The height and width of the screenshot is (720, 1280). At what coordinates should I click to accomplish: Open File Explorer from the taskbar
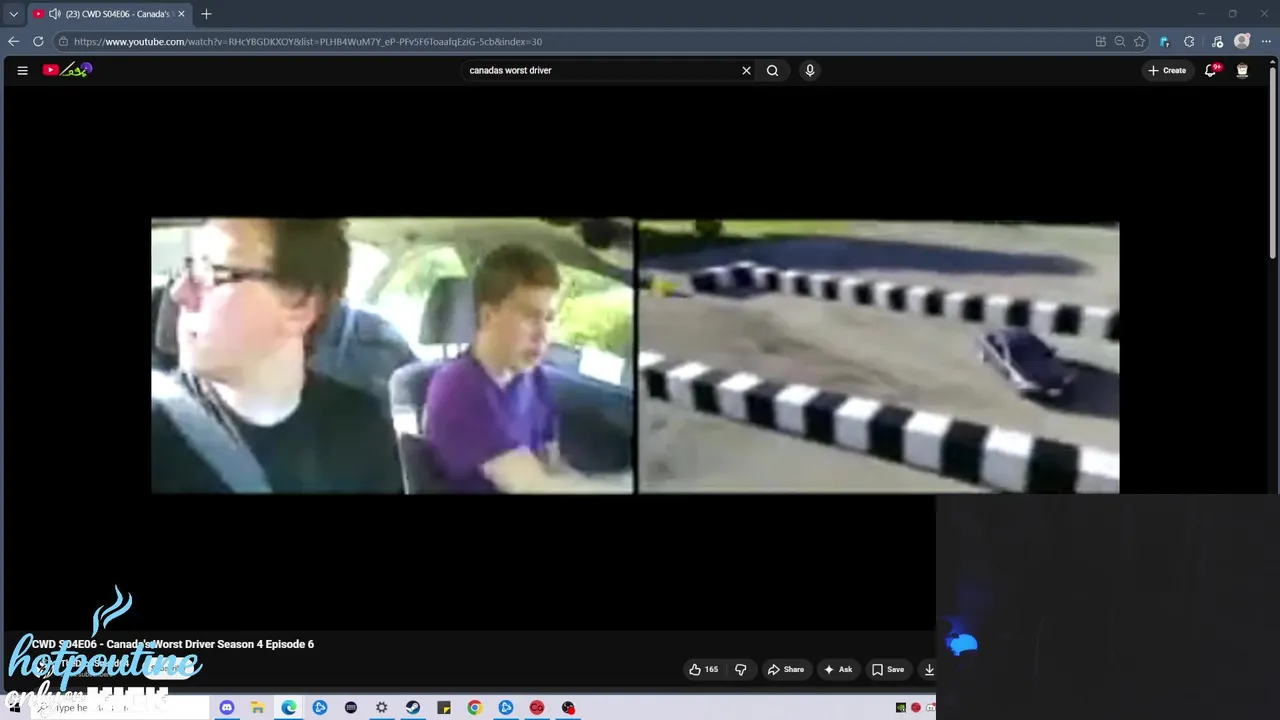[257, 708]
